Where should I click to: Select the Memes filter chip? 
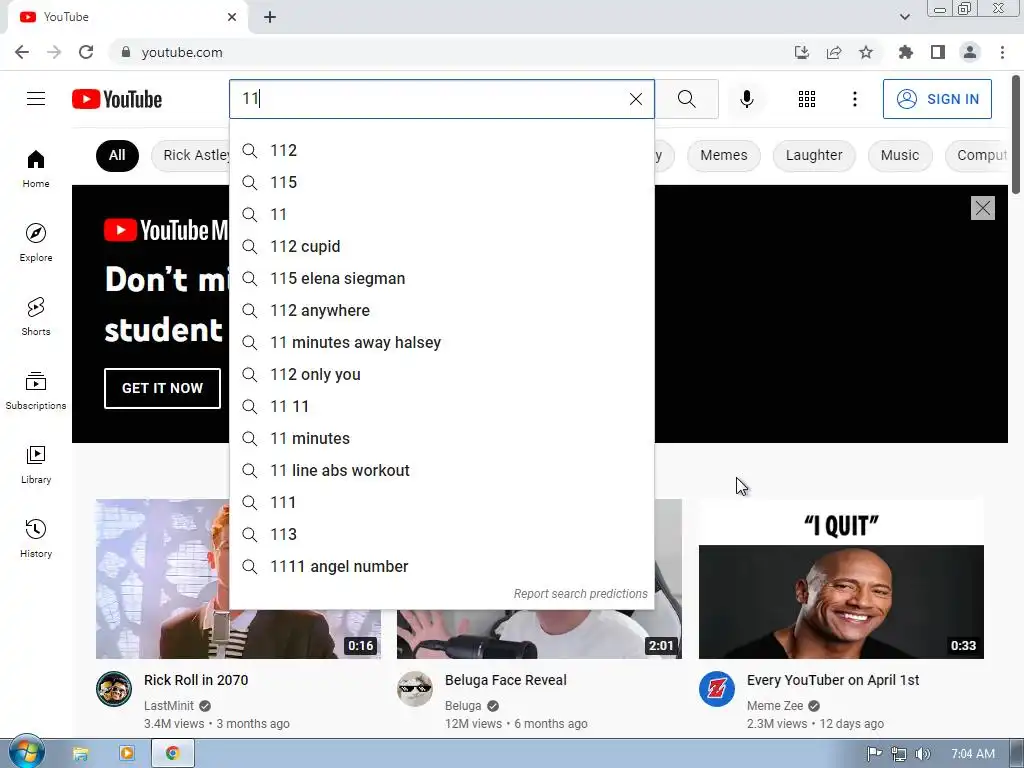724,155
